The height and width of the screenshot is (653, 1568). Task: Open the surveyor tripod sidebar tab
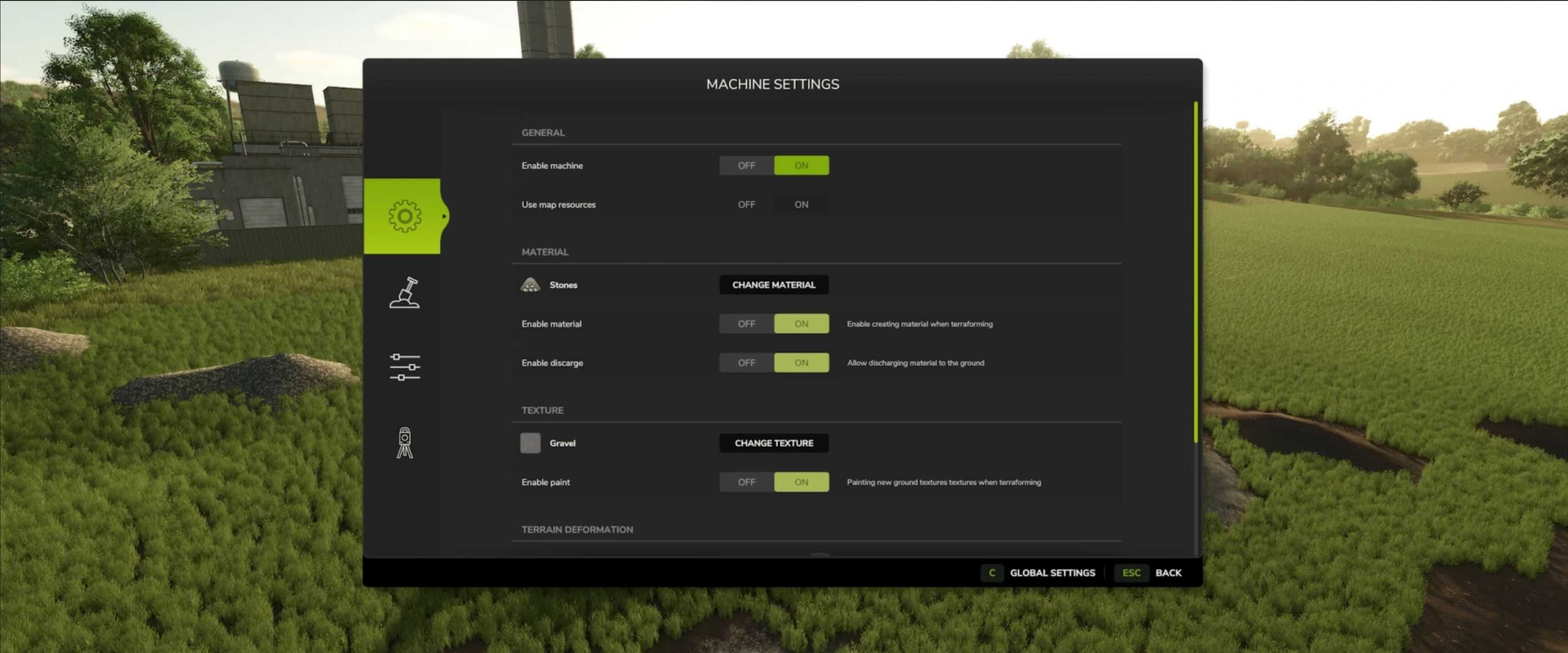(404, 442)
